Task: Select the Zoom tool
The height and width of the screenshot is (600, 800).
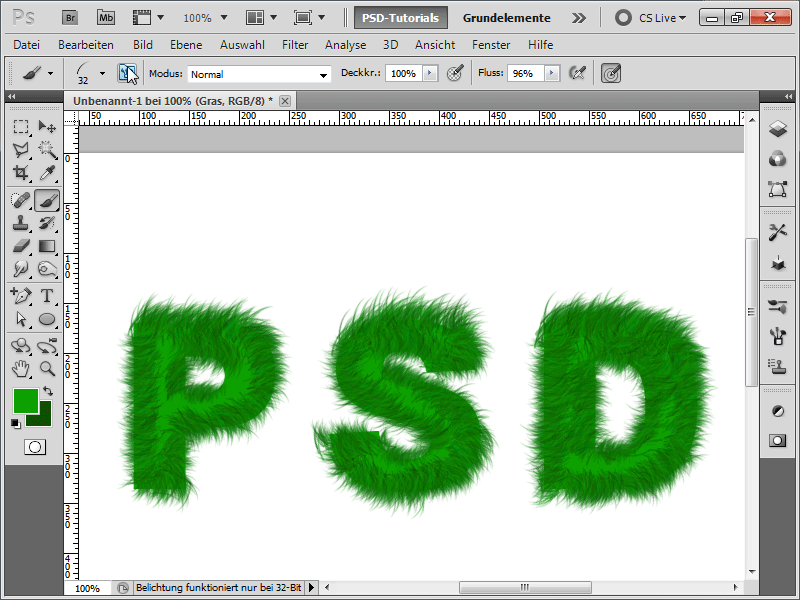Action: (47, 368)
